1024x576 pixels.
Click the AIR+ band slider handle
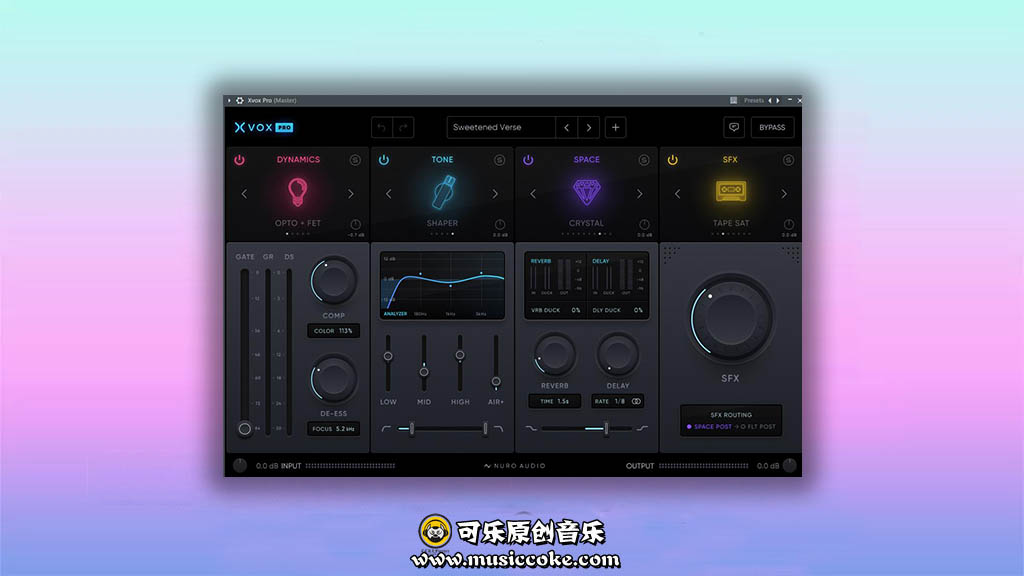496,381
